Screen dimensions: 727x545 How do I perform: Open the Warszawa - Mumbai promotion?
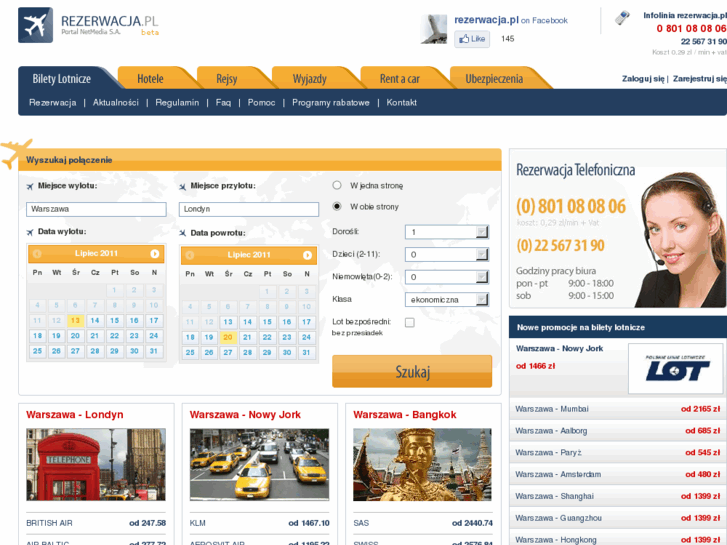point(618,409)
